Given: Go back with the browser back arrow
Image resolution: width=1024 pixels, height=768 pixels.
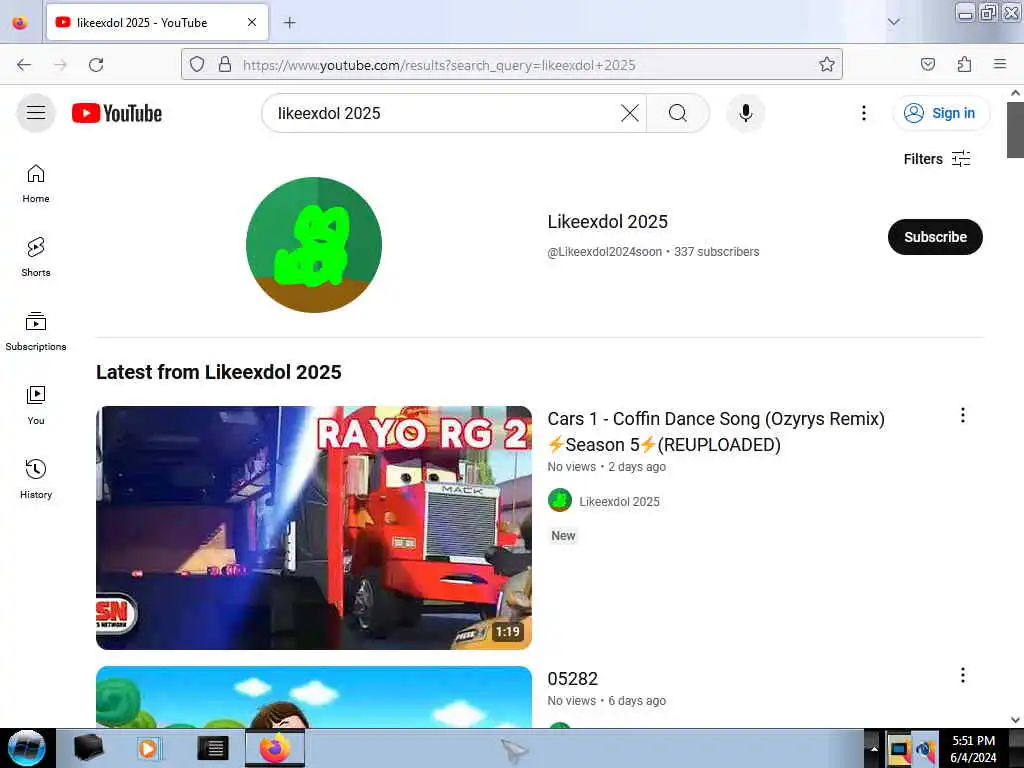Looking at the screenshot, I should pyautogui.click(x=24, y=65).
